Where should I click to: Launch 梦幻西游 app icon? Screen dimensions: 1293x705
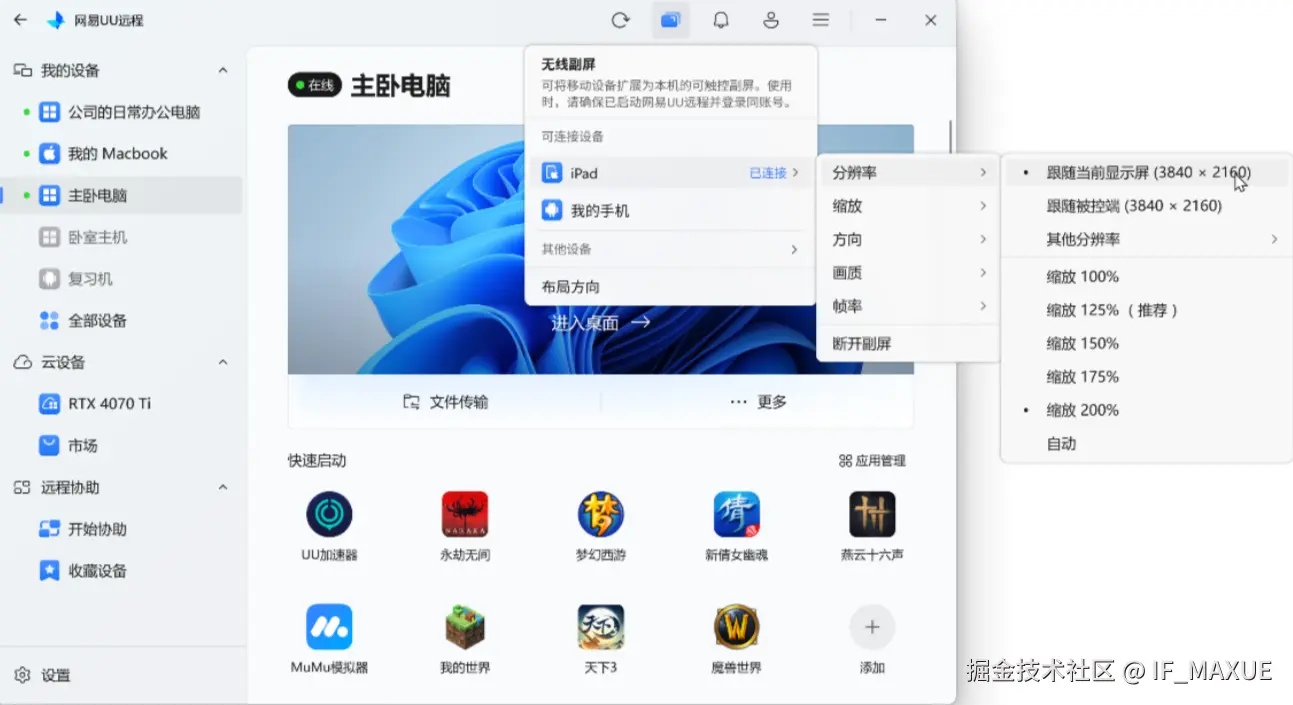click(x=601, y=515)
